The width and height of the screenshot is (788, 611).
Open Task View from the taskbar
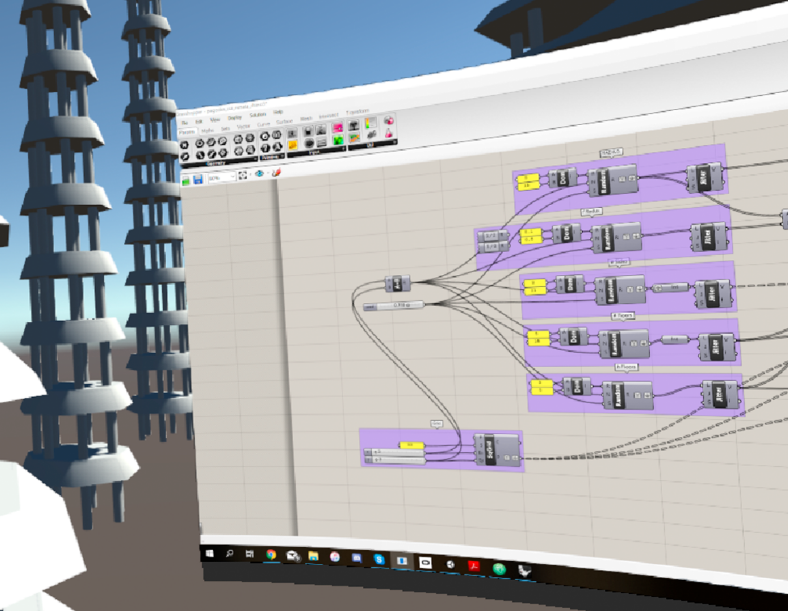coord(250,554)
